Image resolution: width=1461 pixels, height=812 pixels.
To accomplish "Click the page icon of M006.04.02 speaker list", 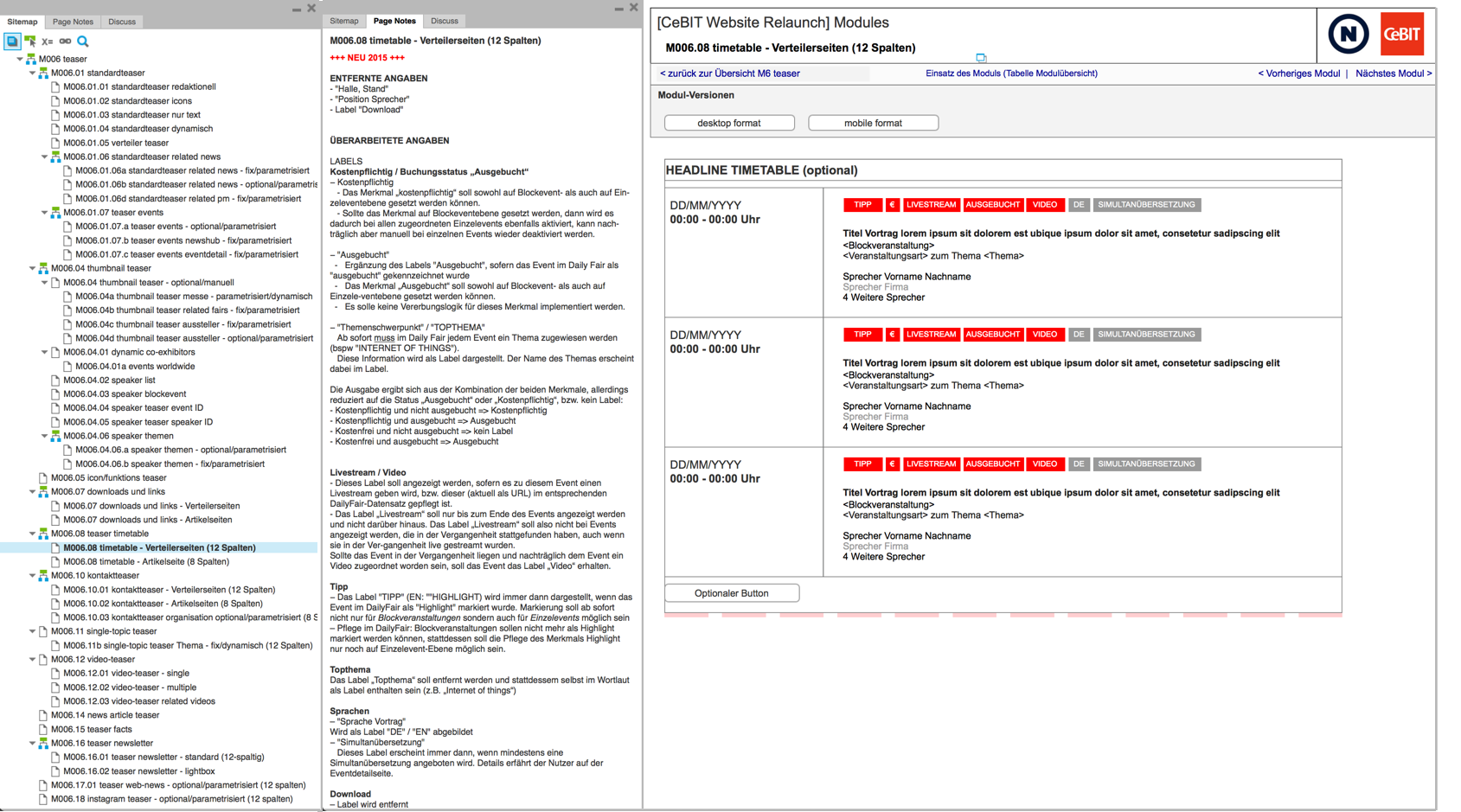I will [x=55, y=380].
